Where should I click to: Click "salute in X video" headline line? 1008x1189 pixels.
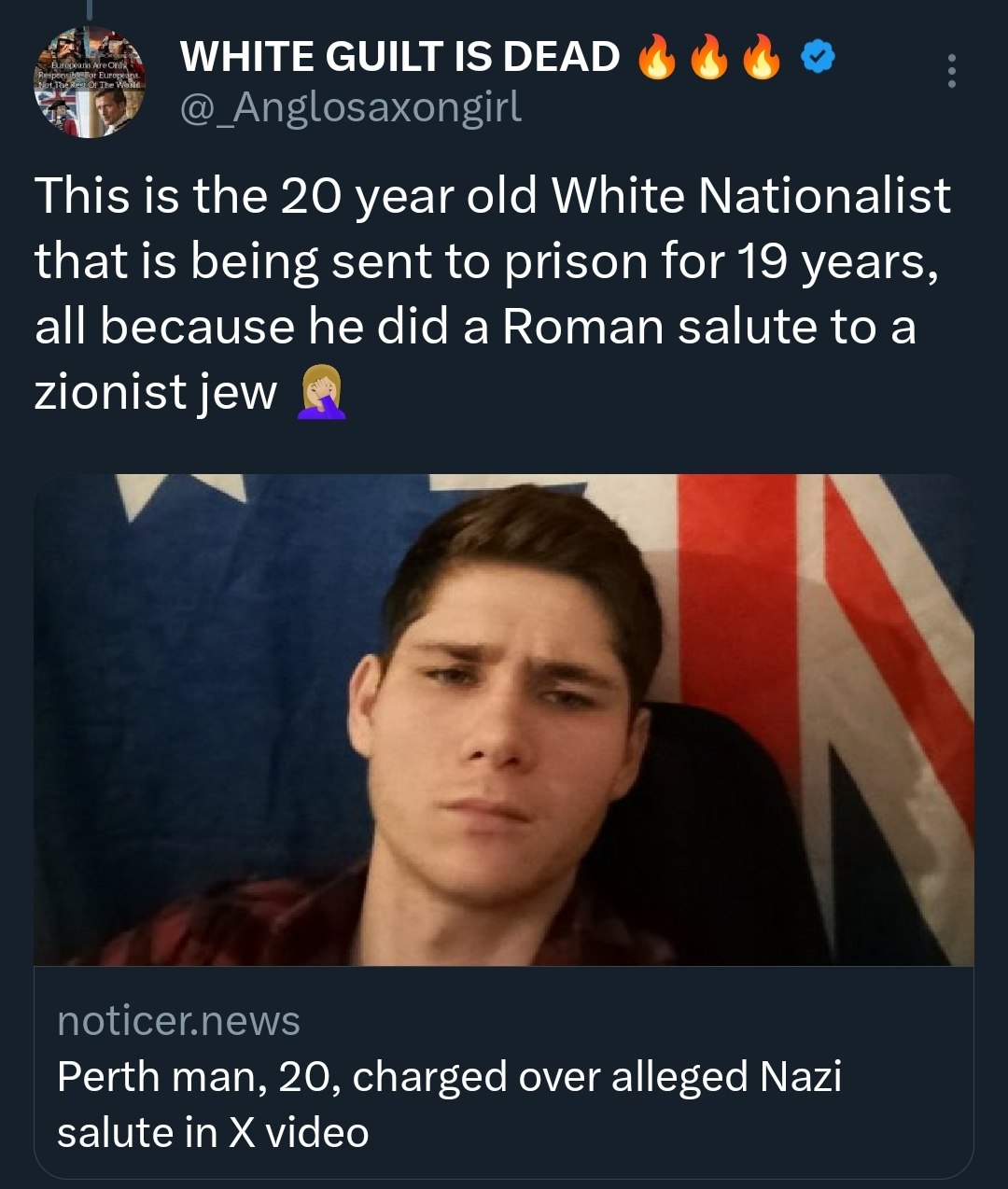tap(213, 1132)
